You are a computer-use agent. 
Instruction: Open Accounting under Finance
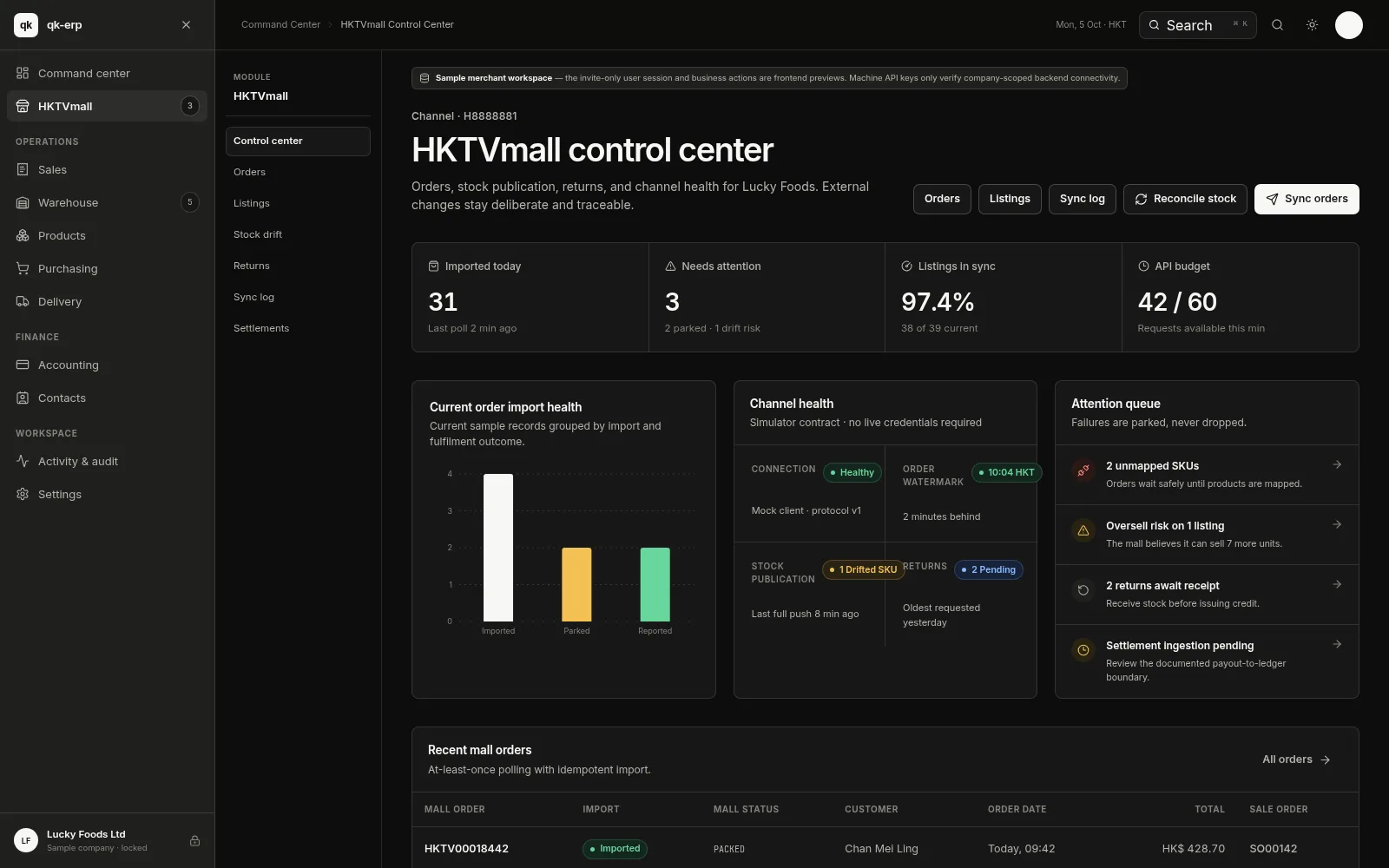tap(107, 365)
